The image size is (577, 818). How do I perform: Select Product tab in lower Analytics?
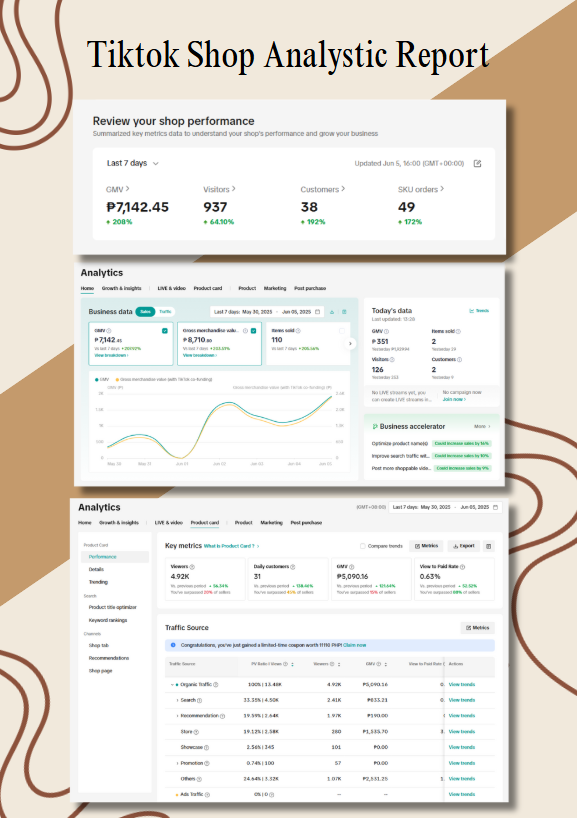point(244,522)
